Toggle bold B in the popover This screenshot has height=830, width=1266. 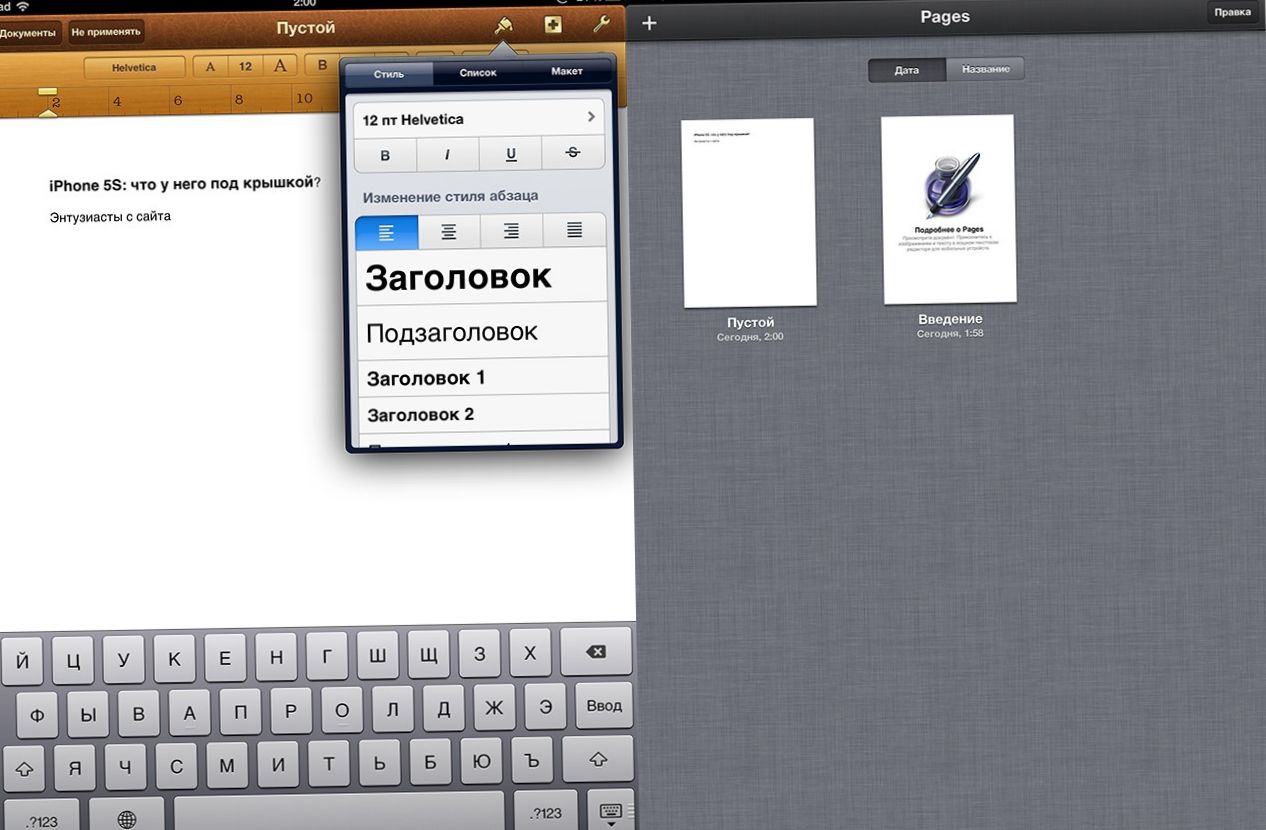pyautogui.click(x=385, y=154)
